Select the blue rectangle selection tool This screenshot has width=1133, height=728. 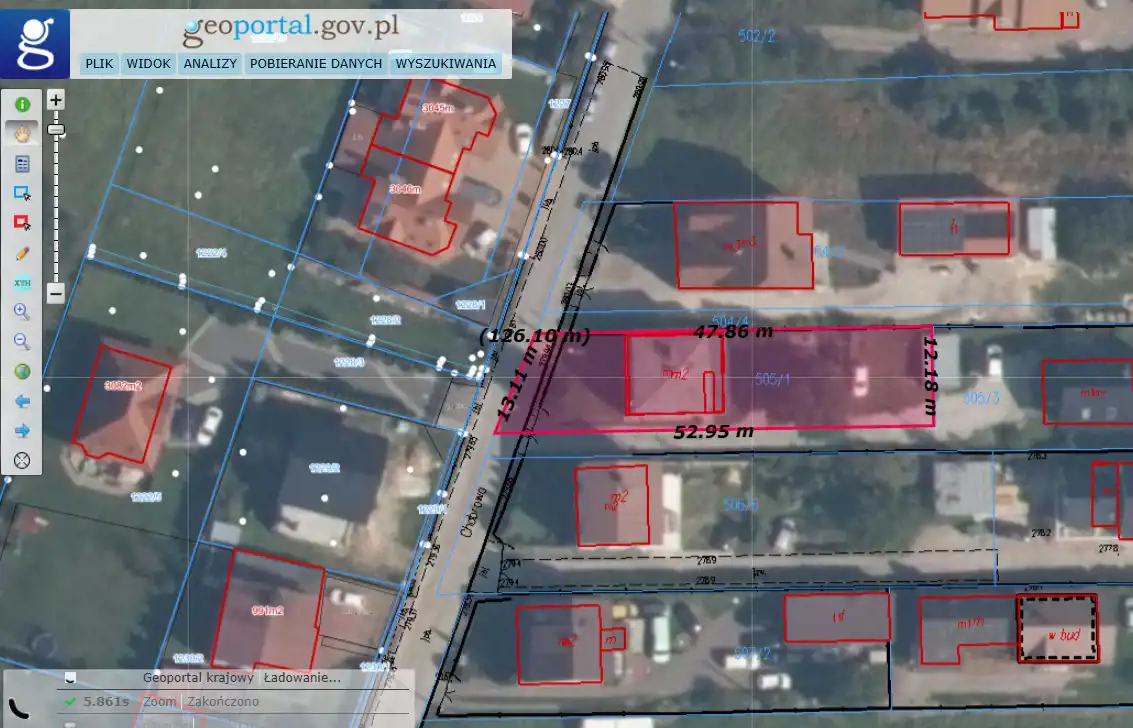[22, 193]
